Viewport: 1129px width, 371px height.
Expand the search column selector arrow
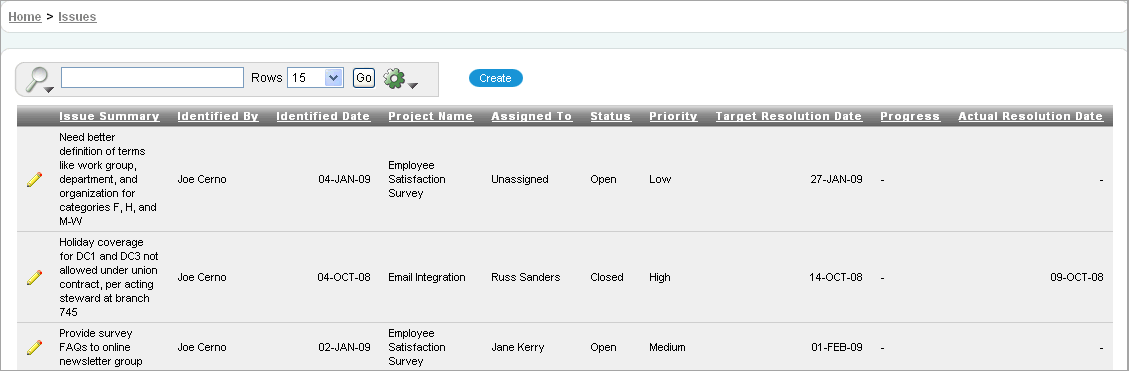49,89
